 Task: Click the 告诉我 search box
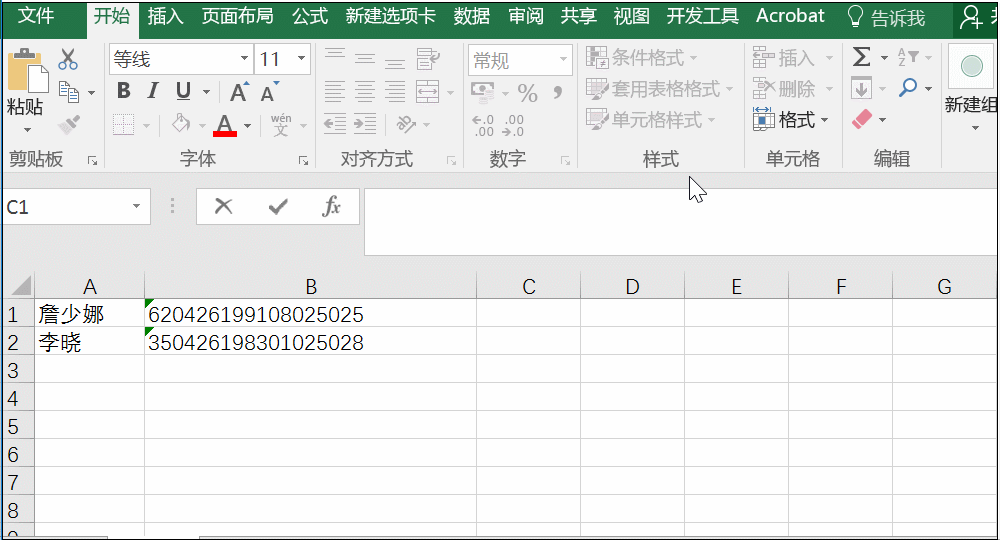coord(886,18)
